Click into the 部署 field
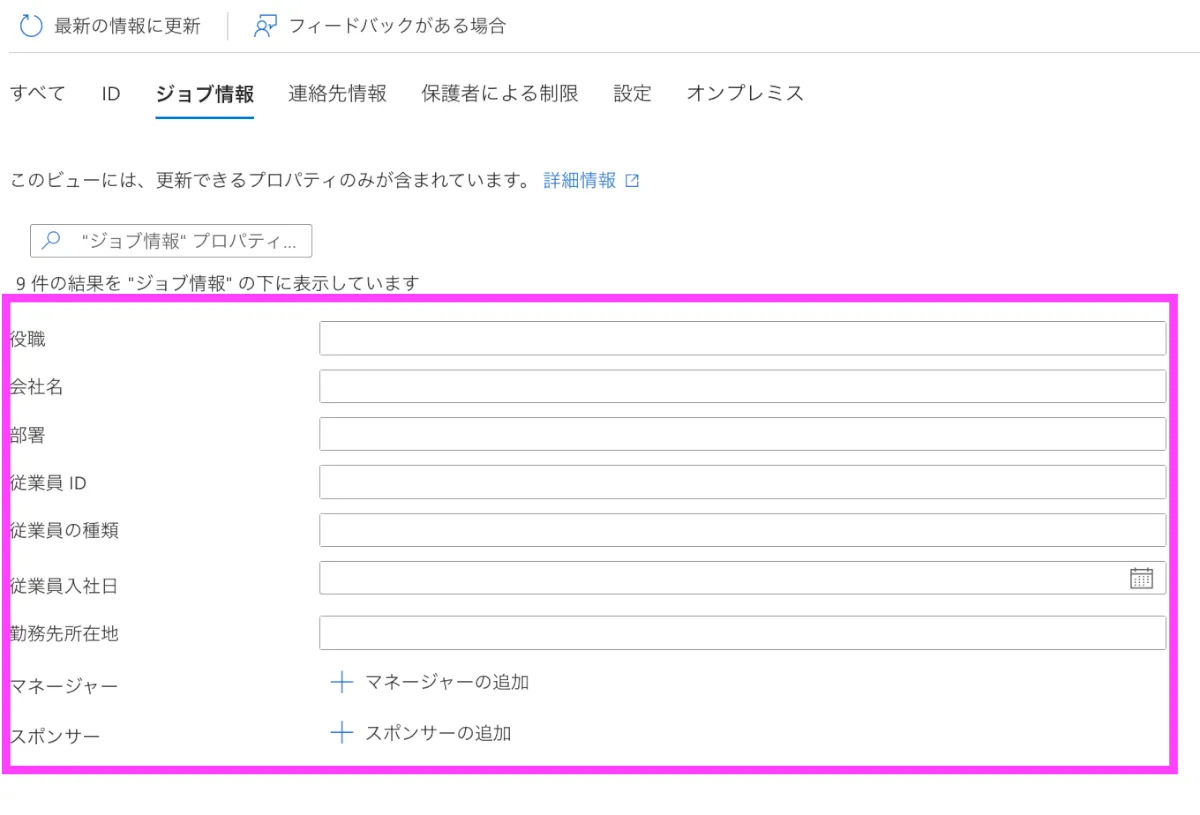This screenshot has width=1200, height=815. pos(742,435)
